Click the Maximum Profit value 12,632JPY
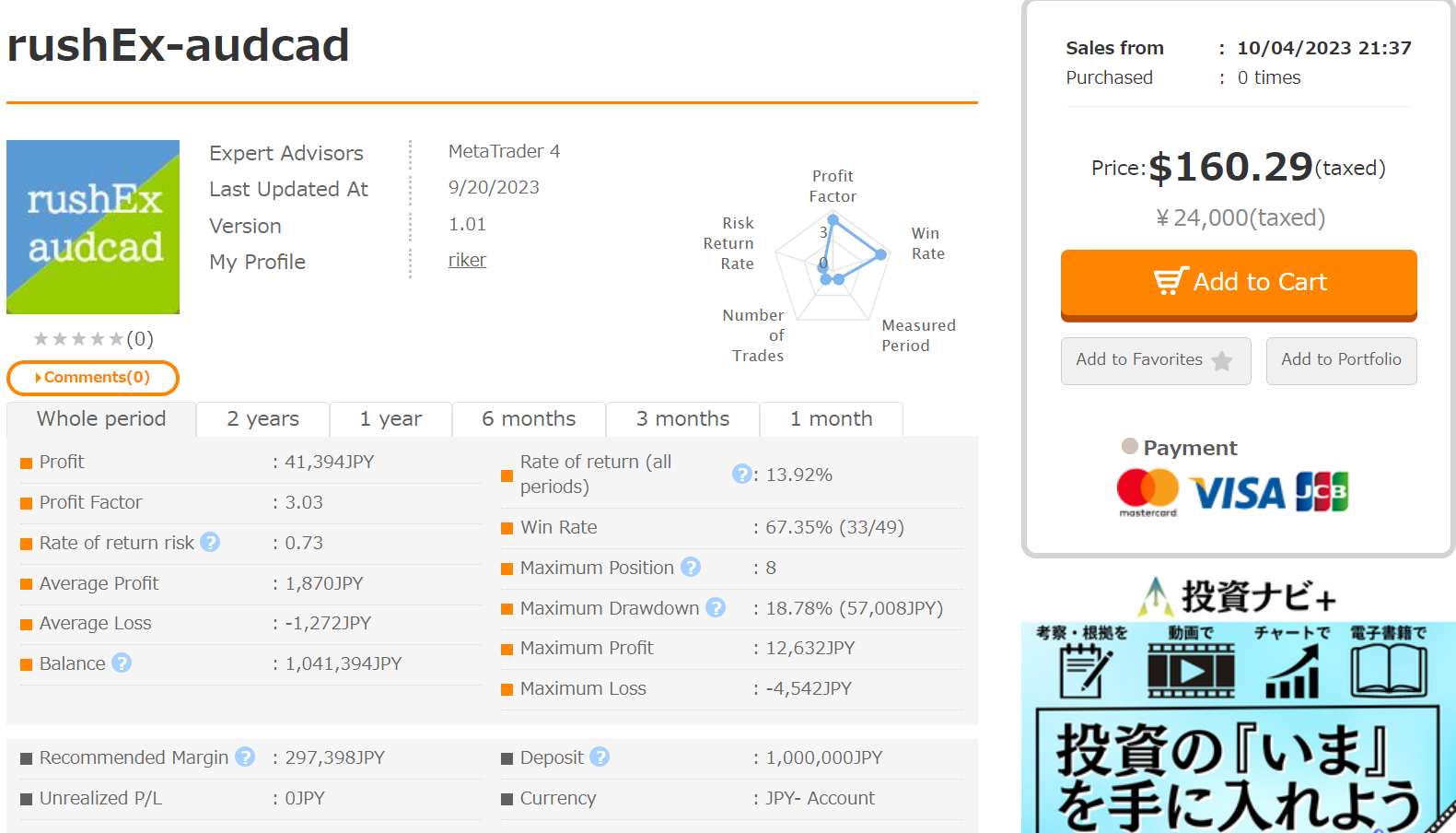Viewport: 1456px width, 833px height. pos(810,648)
